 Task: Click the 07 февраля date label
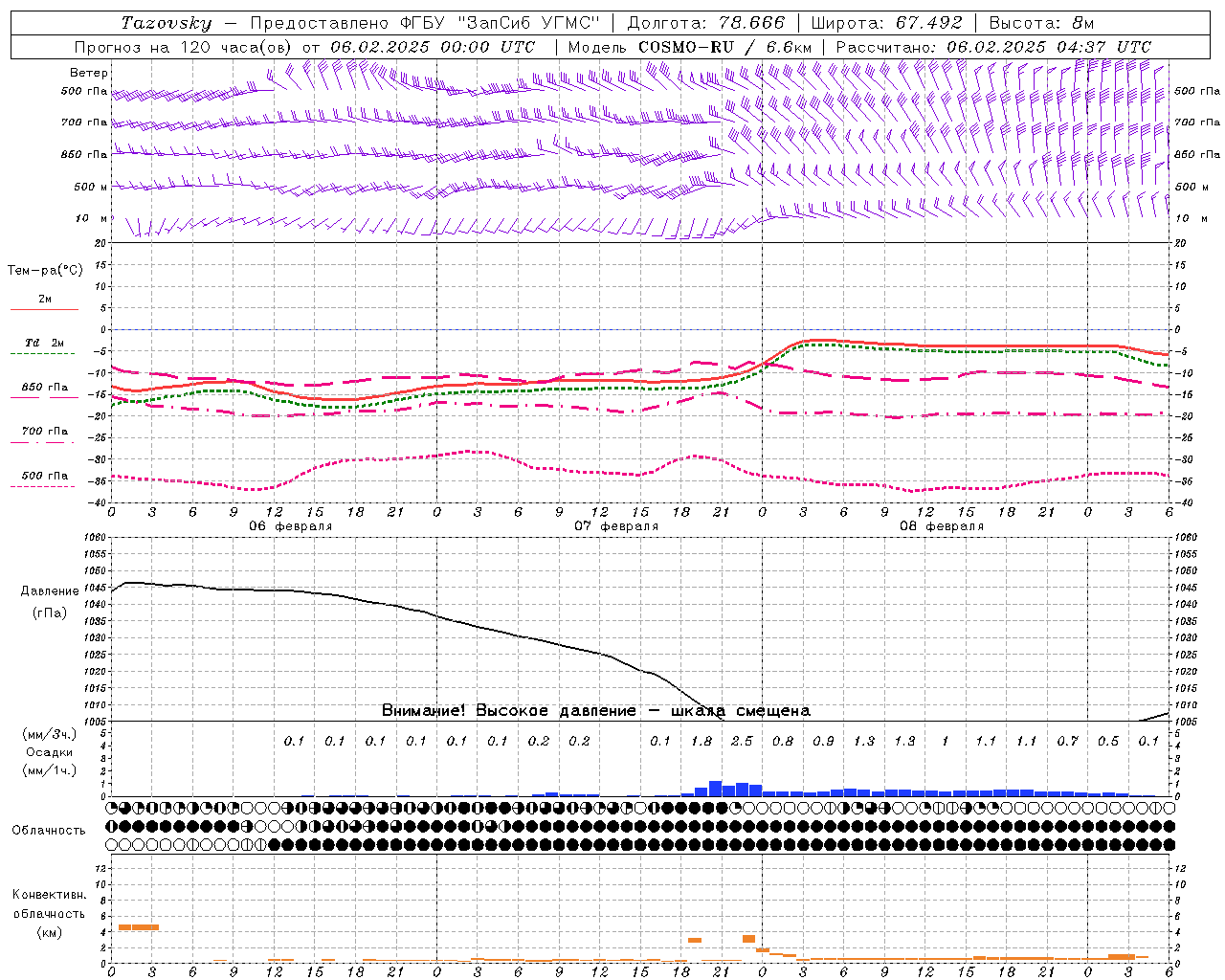tap(616, 526)
